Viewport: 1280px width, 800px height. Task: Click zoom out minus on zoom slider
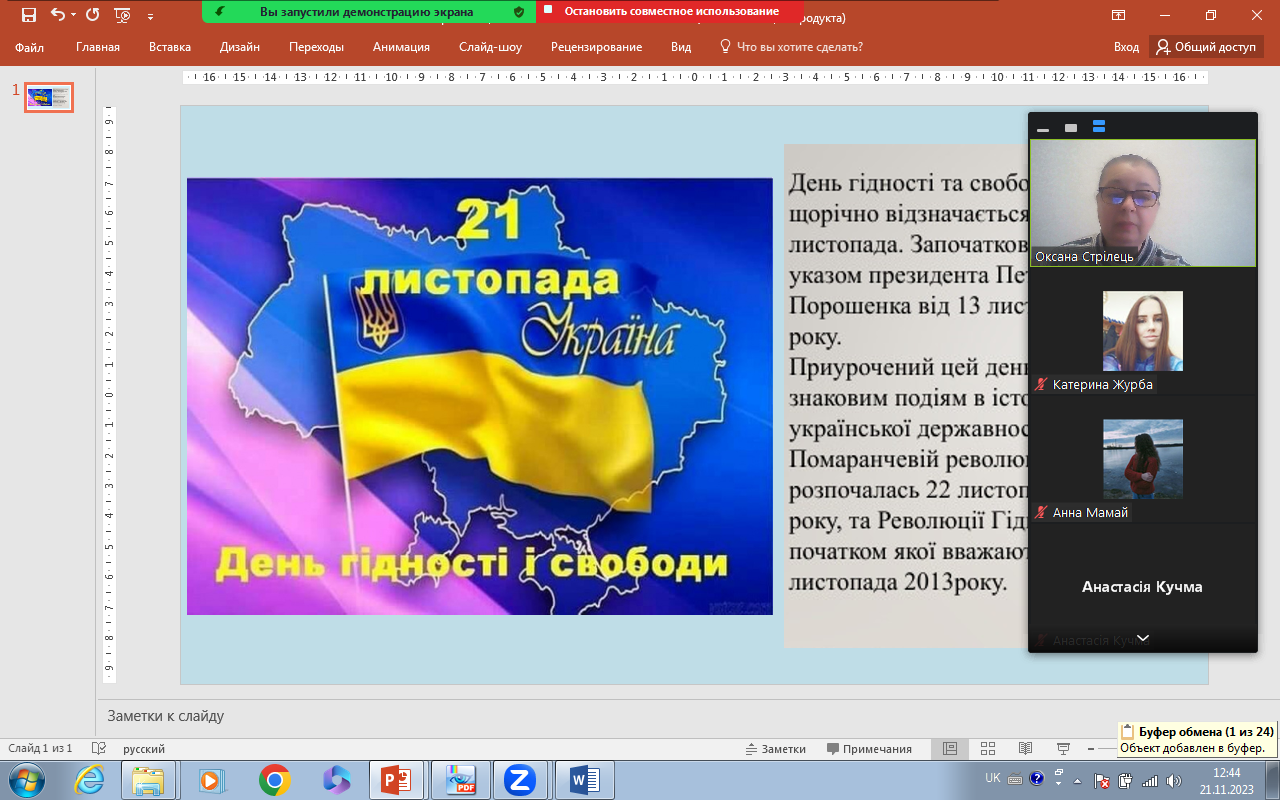click(1100, 749)
